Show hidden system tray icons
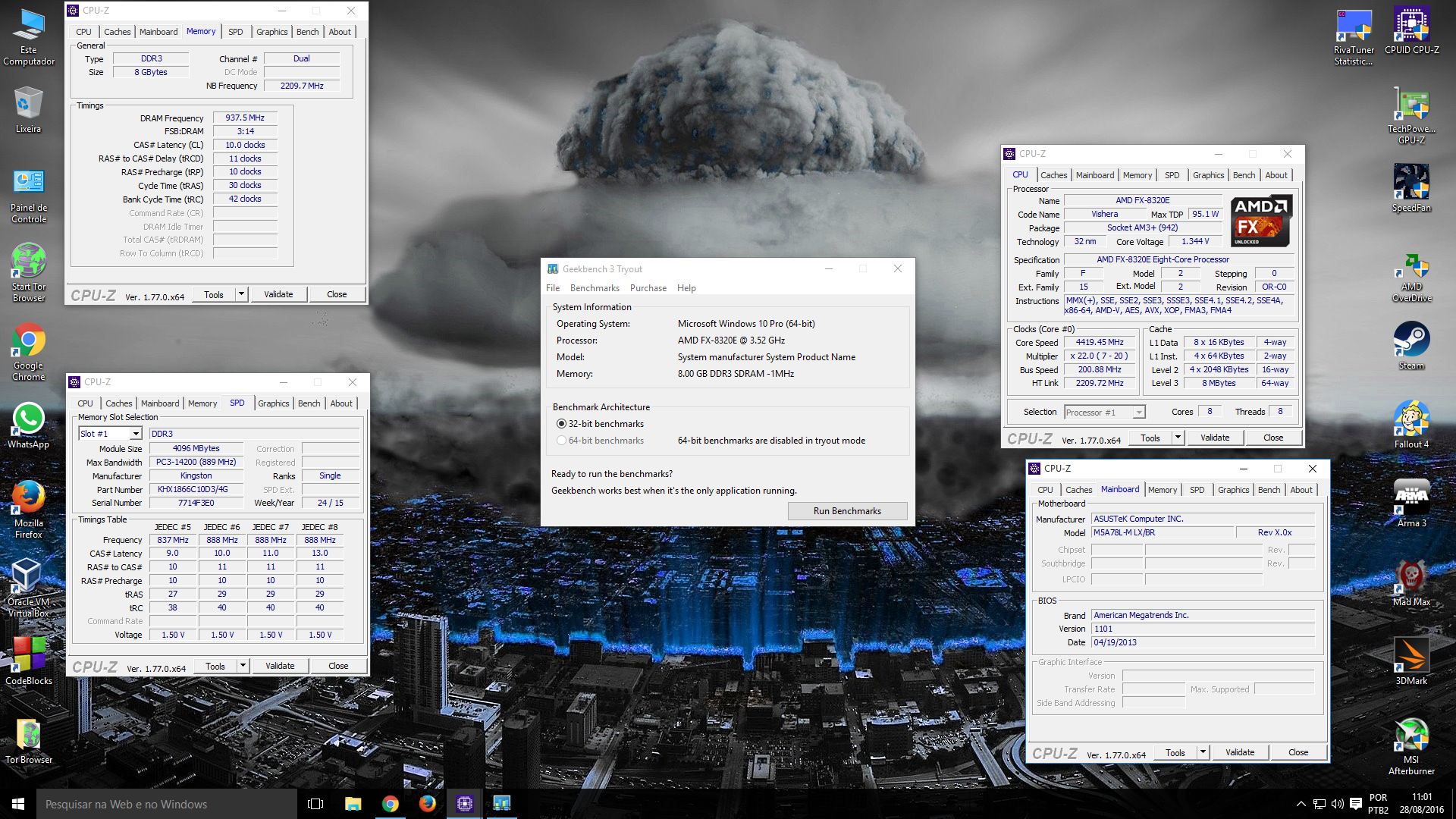 1301,804
